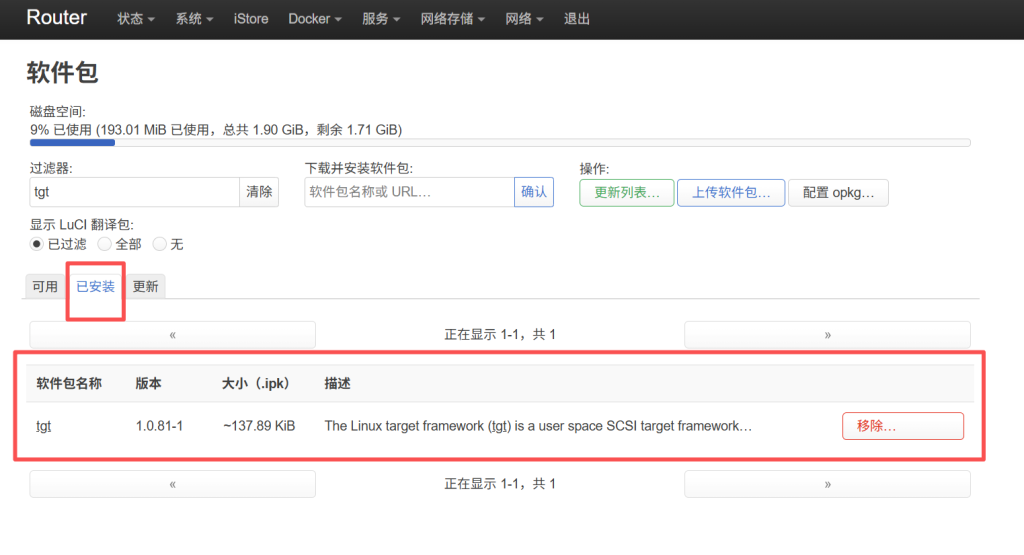Click the disk space usage bar
This screenshot has width=1024, height=555.
point(500,143)
